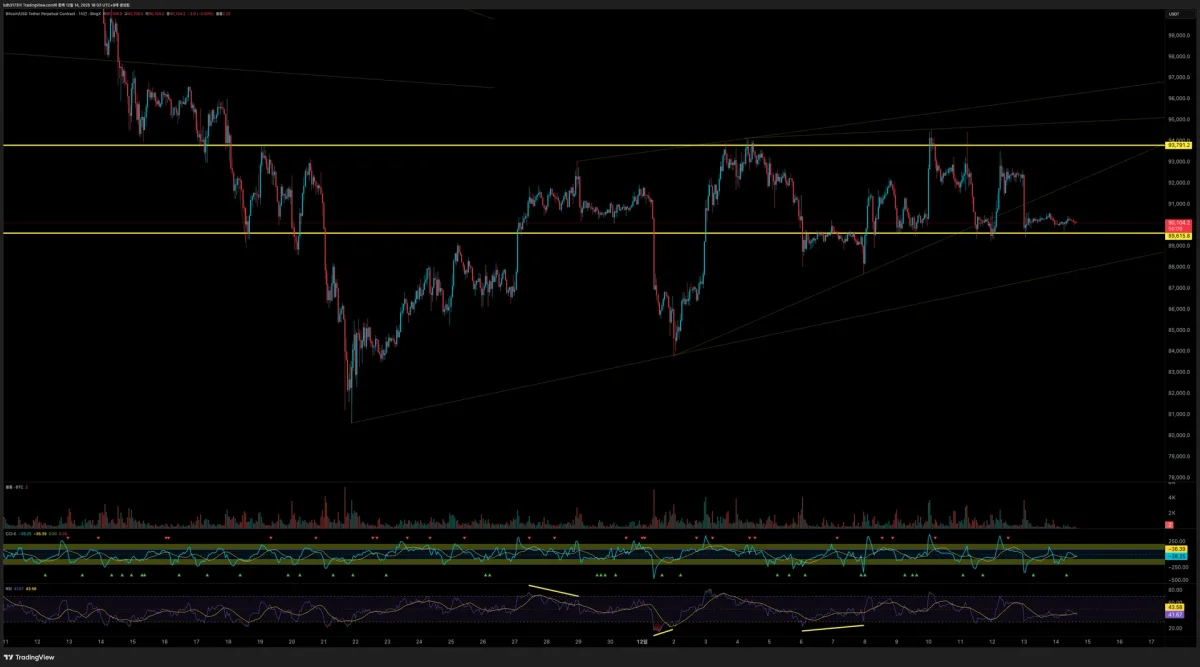Select the yellow rising RSI trendline between dates 6 and 8
The height and width of the screenshot is (667, 1200).
coord(832,628)
